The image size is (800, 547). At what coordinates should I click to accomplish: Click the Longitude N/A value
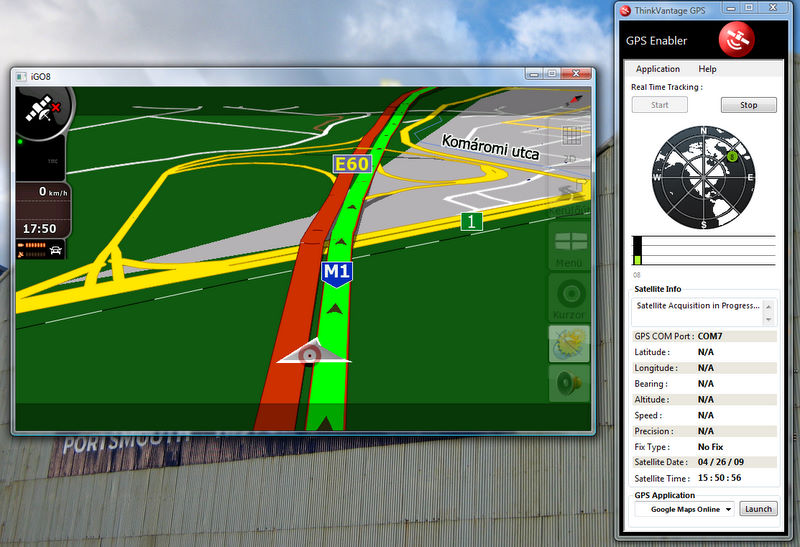[706, 368]
